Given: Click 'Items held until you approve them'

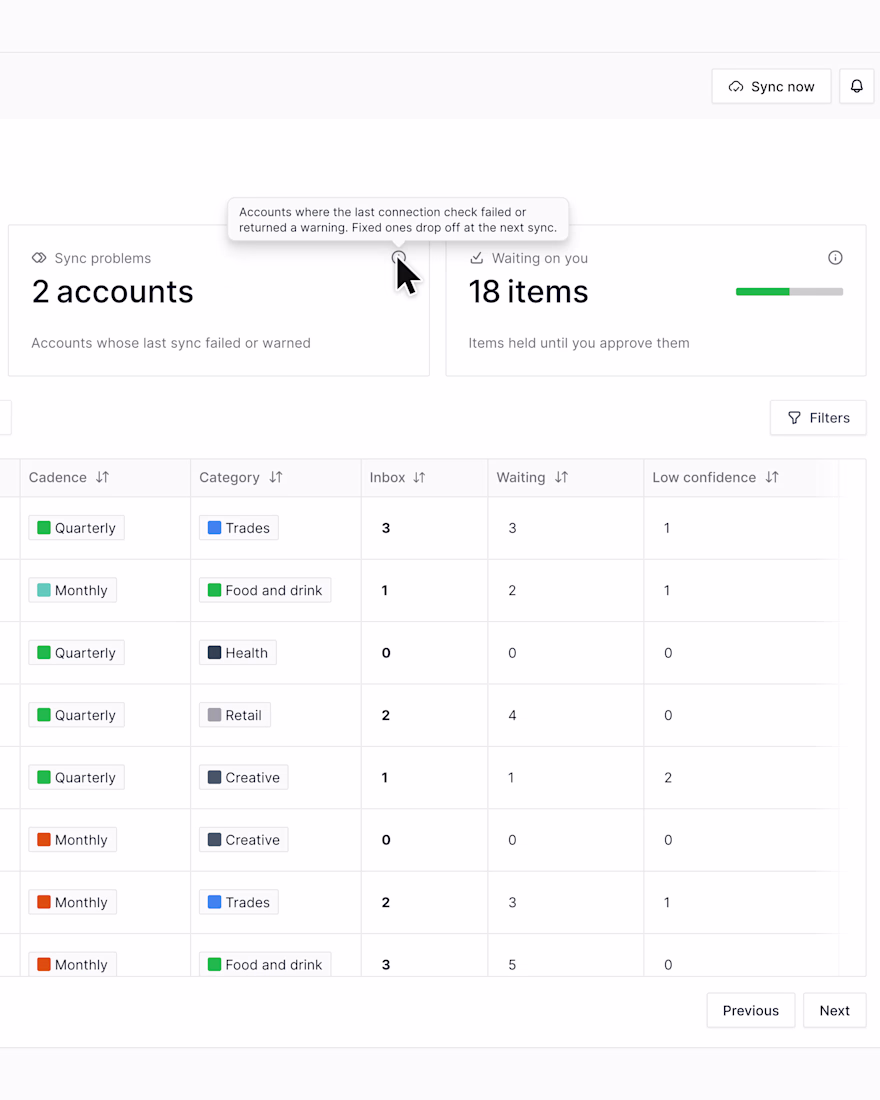Looking at the screenshot, I should (579, 343).
